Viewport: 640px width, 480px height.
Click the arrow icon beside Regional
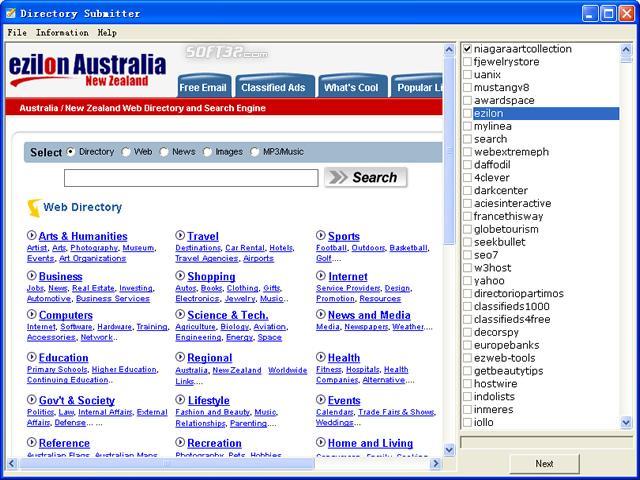pos(180,357)
